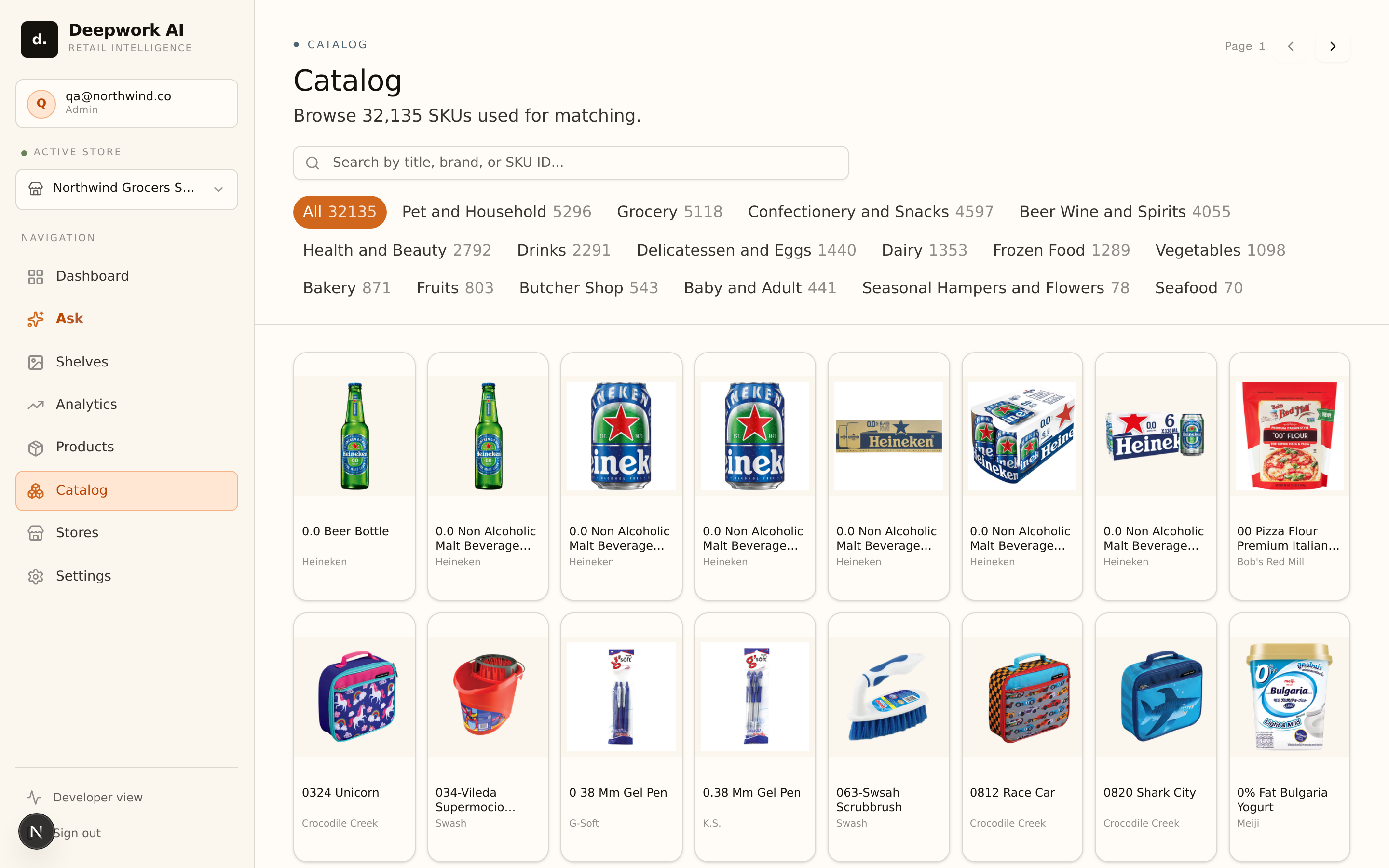Open the 034-Vileda Supermocio bucket thumbnail
Screen dimensions: 1389x868
488,696
